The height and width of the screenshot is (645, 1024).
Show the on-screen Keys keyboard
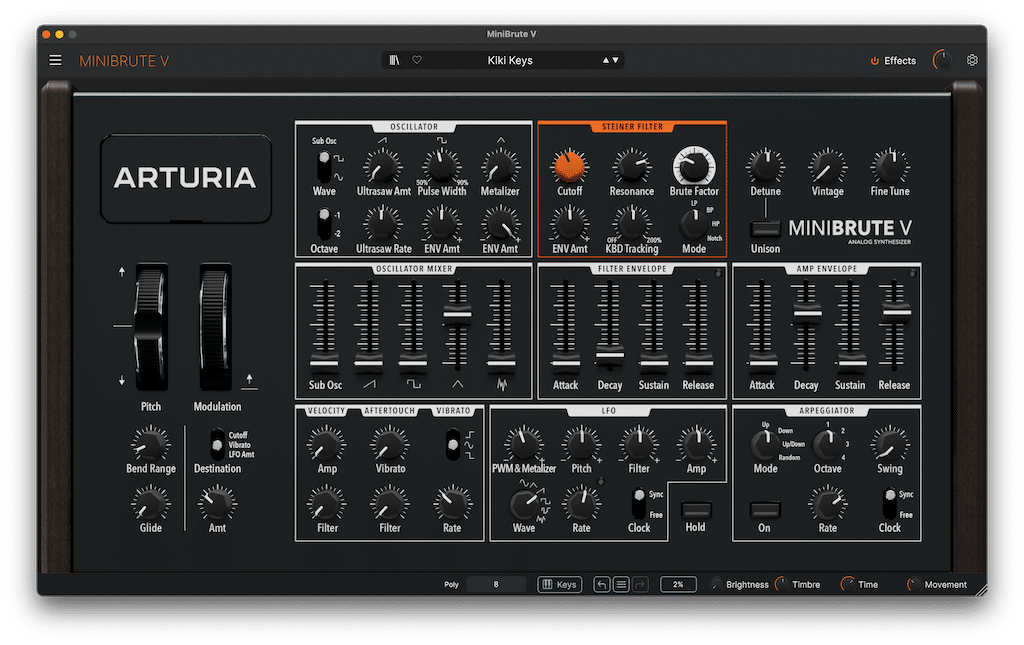click(560, 584)
